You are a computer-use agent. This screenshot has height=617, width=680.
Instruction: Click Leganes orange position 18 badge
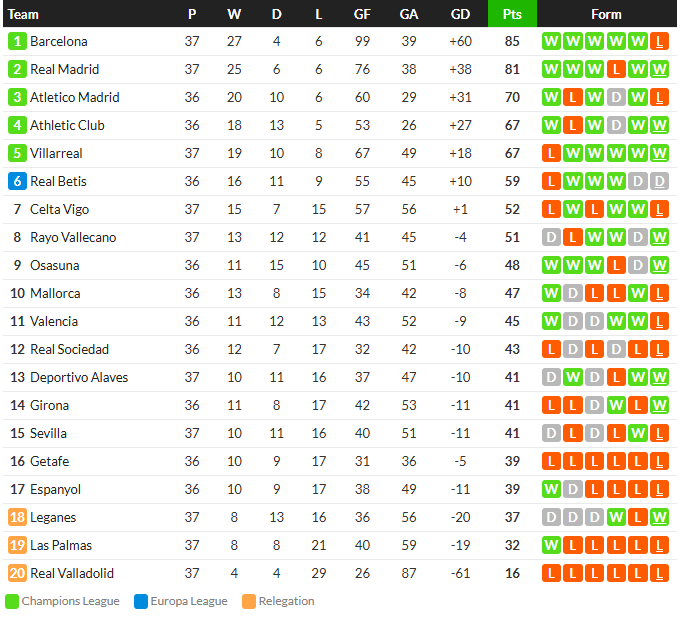coord(17,517)
